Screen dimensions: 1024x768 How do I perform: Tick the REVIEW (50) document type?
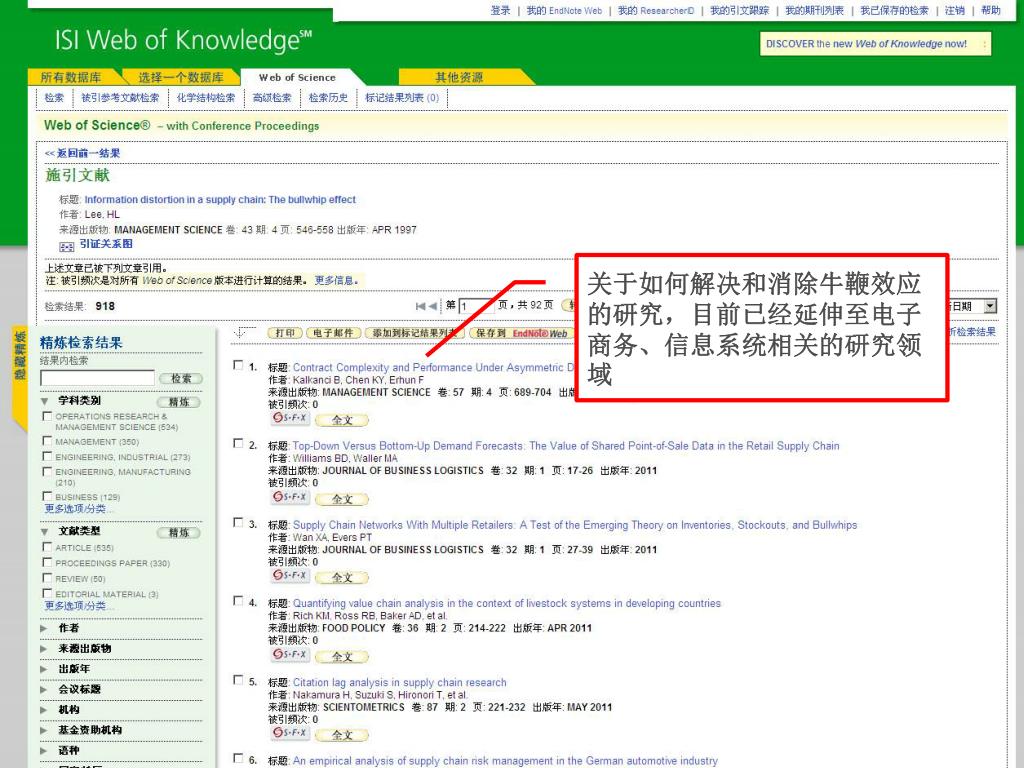[x=47, y=578]
